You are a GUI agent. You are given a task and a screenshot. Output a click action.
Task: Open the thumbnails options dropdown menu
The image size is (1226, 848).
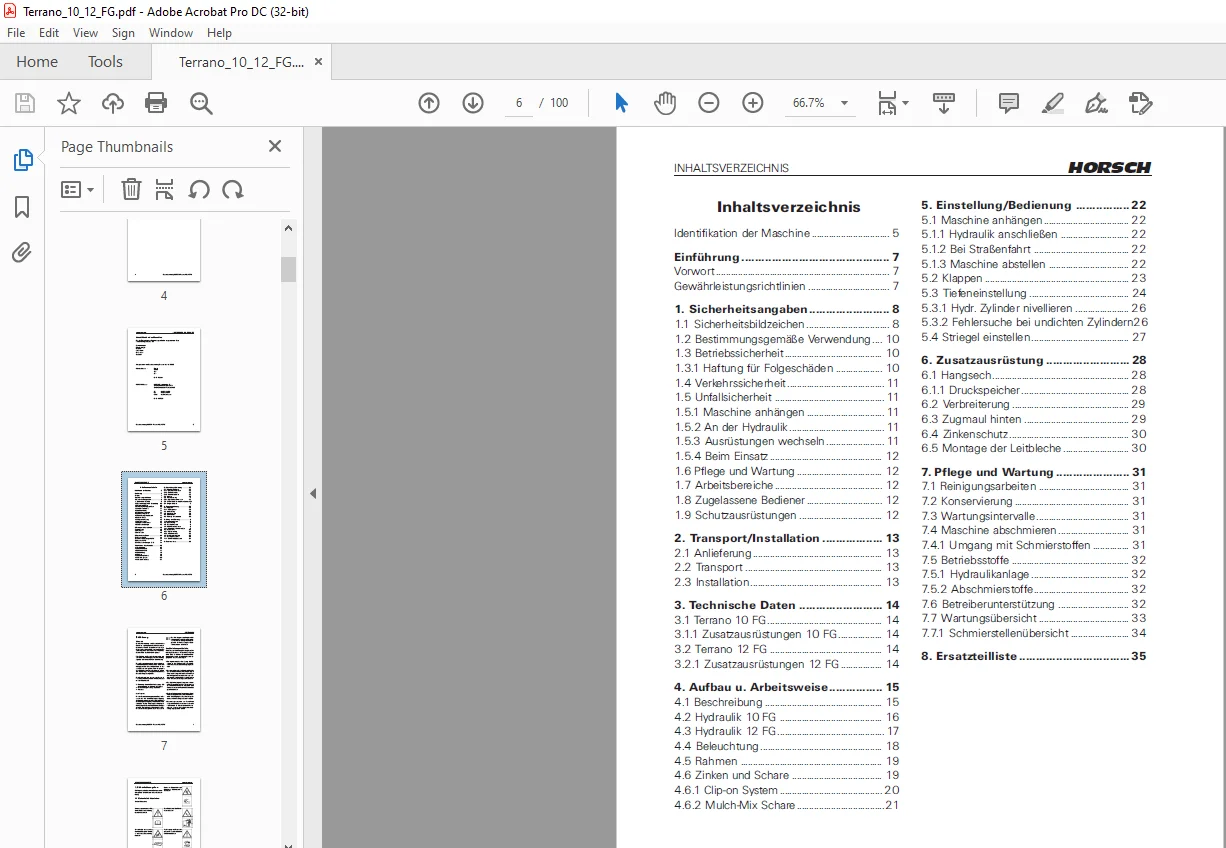point(77,189)
